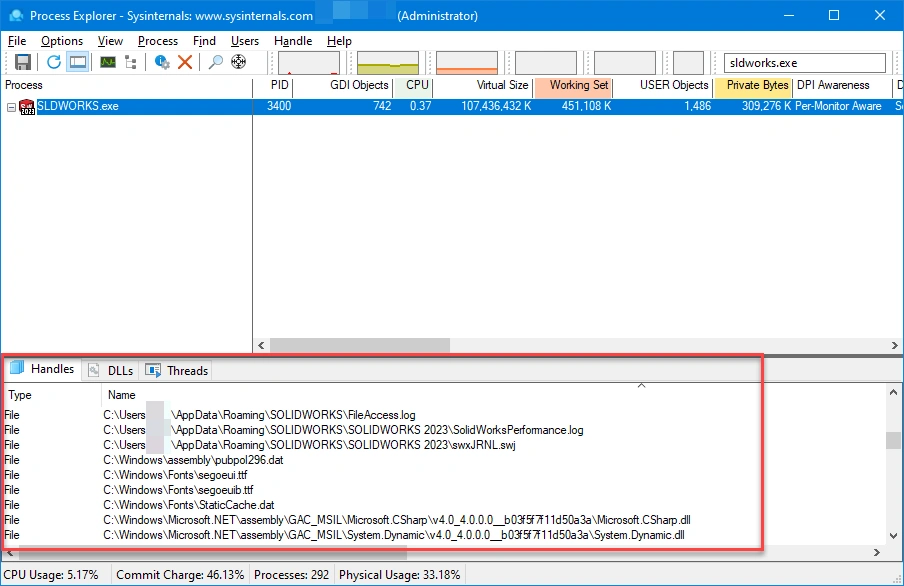Click the CPU Usage status bar entry

(51, 575)
